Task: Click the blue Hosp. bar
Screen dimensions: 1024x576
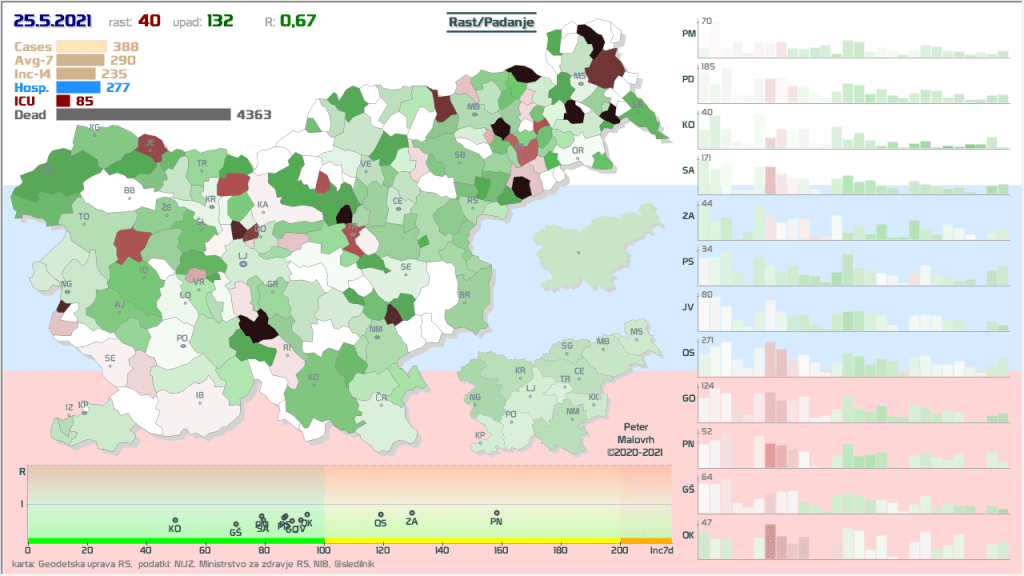Action: tap(78, 87)
